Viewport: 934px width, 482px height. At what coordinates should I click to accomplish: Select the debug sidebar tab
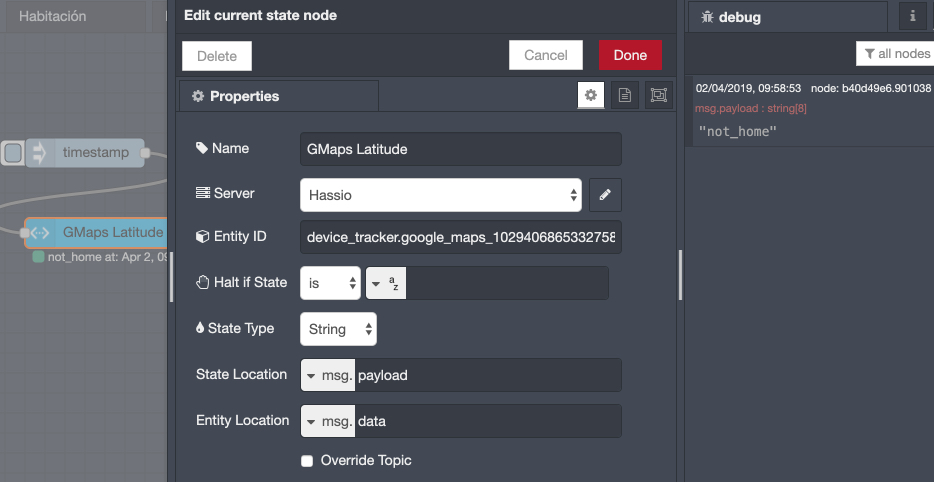point(787,17)
